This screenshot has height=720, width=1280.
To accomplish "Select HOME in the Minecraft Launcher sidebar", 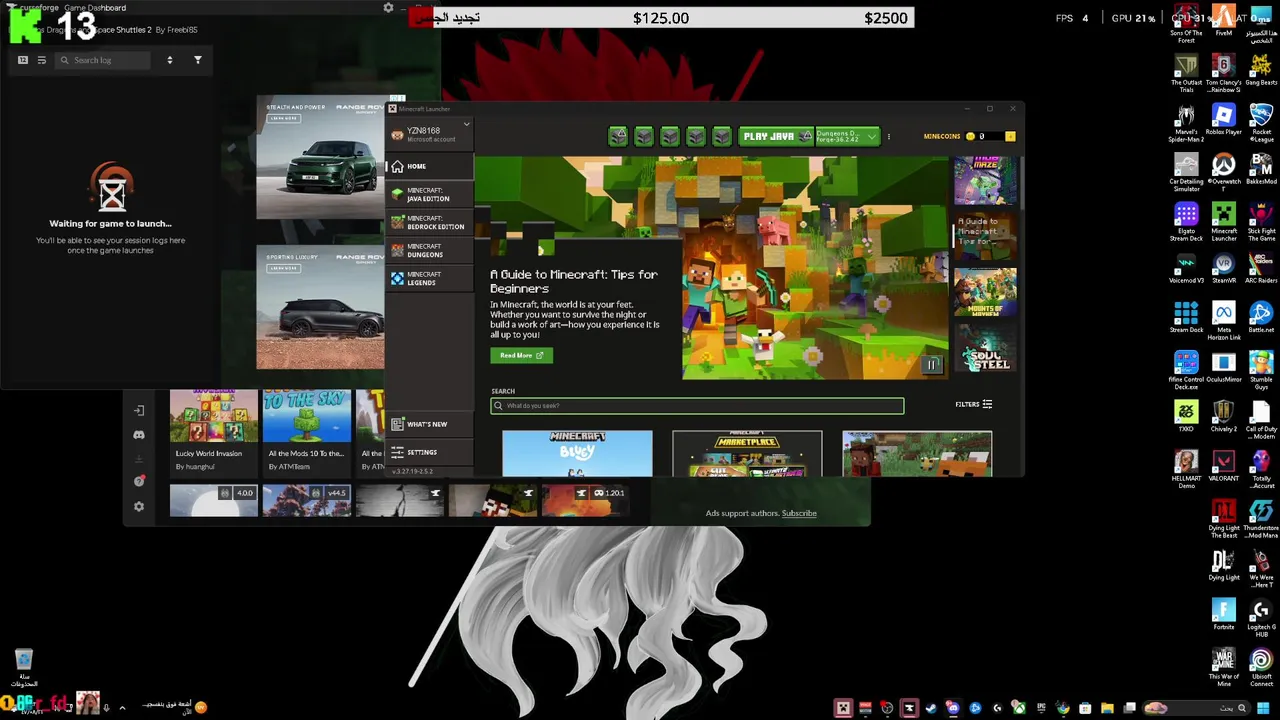I will [430, 166].
